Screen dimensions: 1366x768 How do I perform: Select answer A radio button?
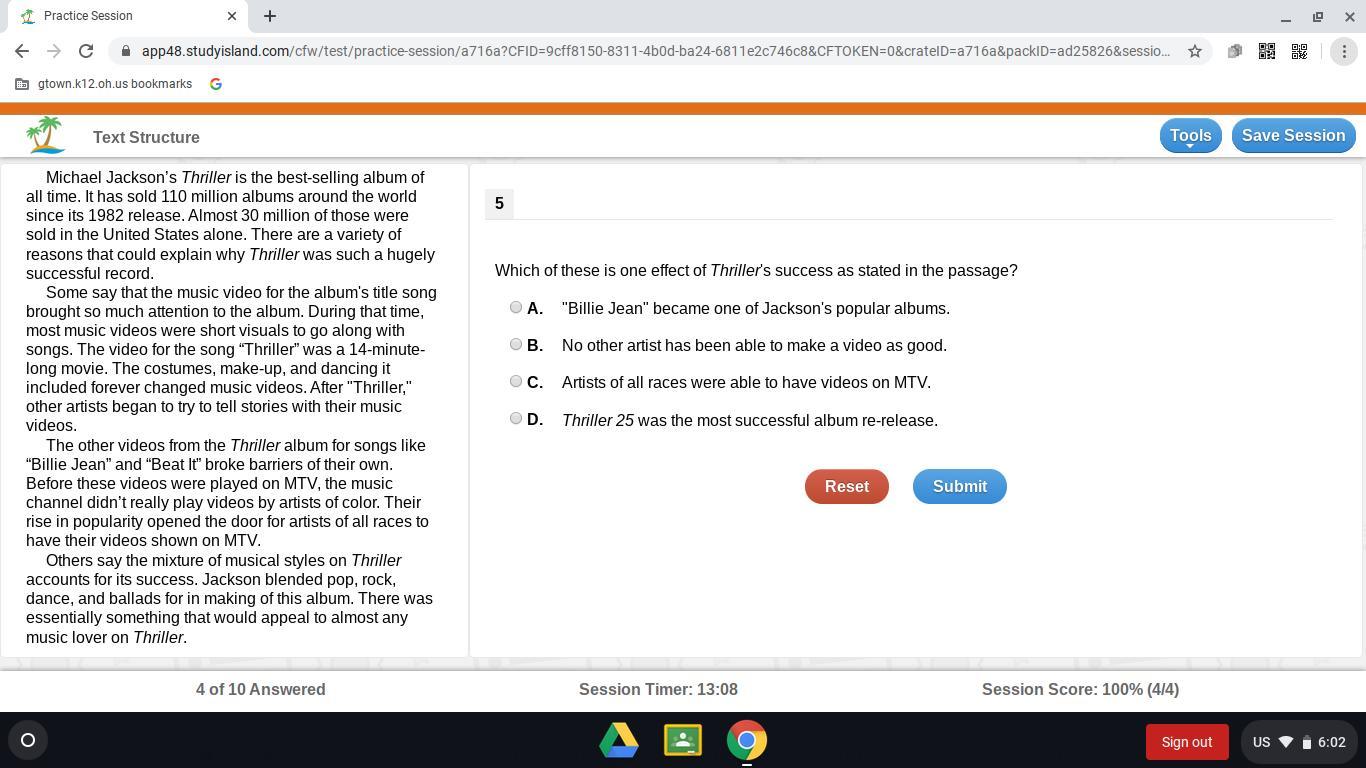[516, 307]
